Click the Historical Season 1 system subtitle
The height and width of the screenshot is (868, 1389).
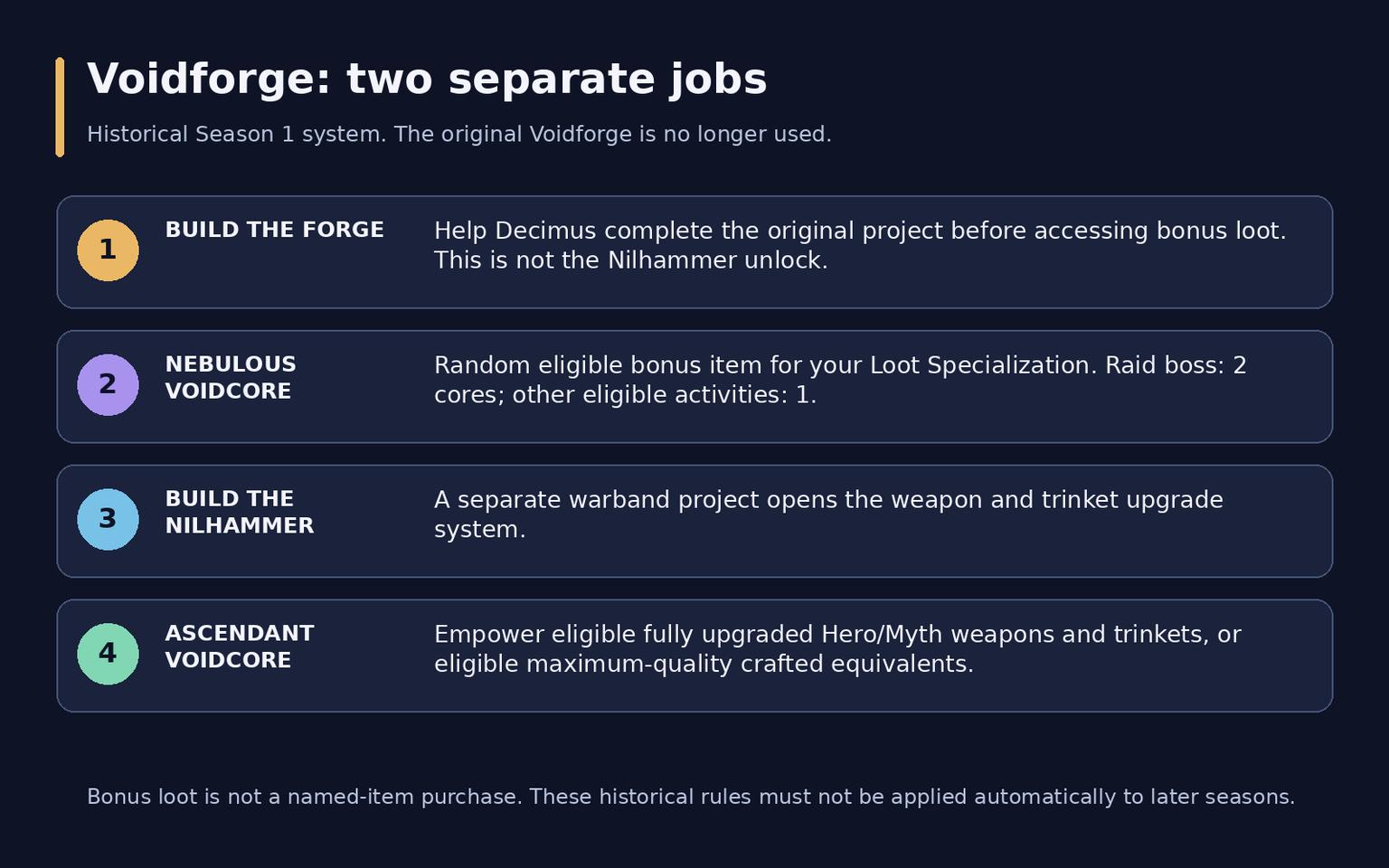click(459, 134)
